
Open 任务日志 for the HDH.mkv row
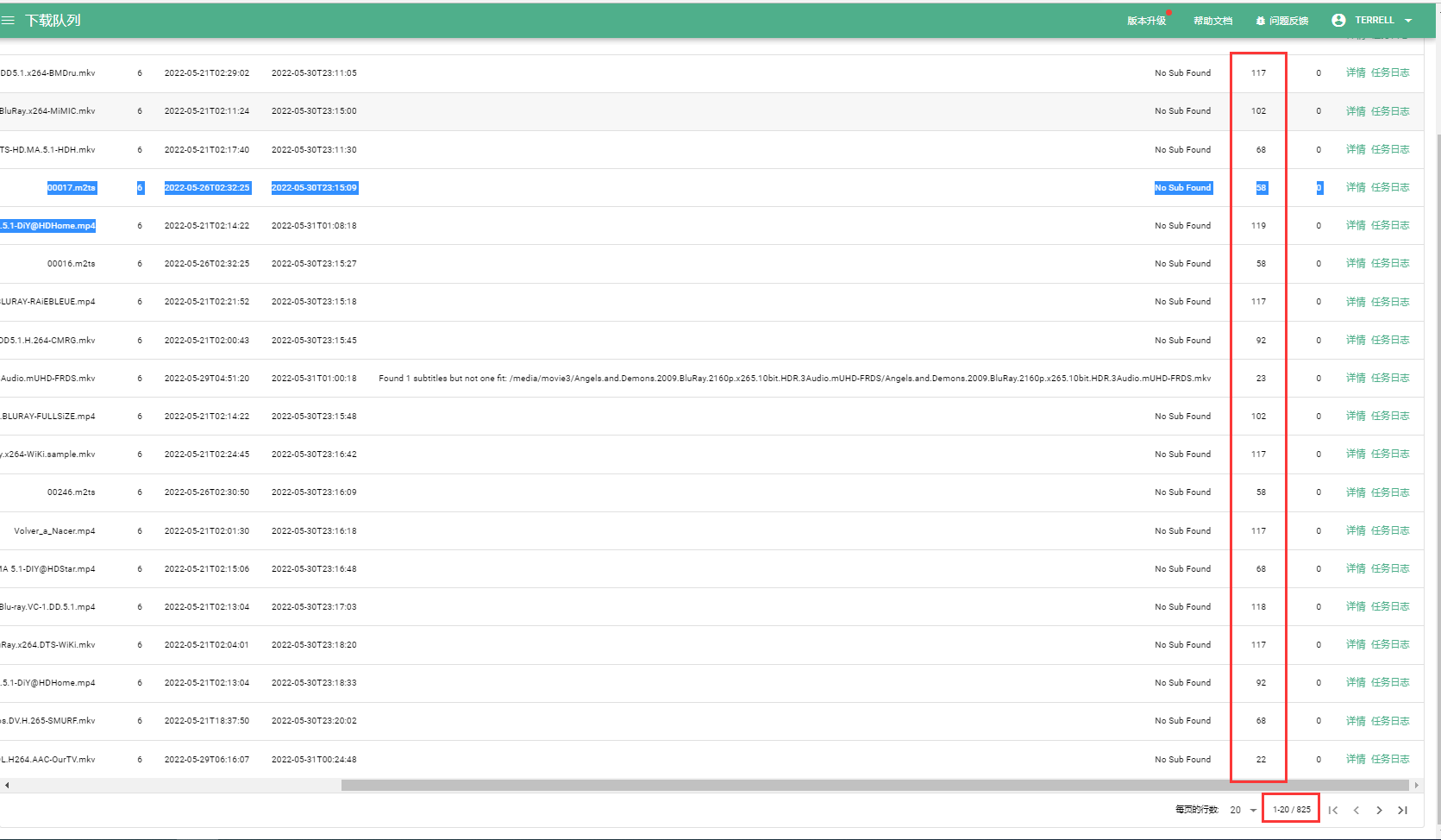[1390, 149]
